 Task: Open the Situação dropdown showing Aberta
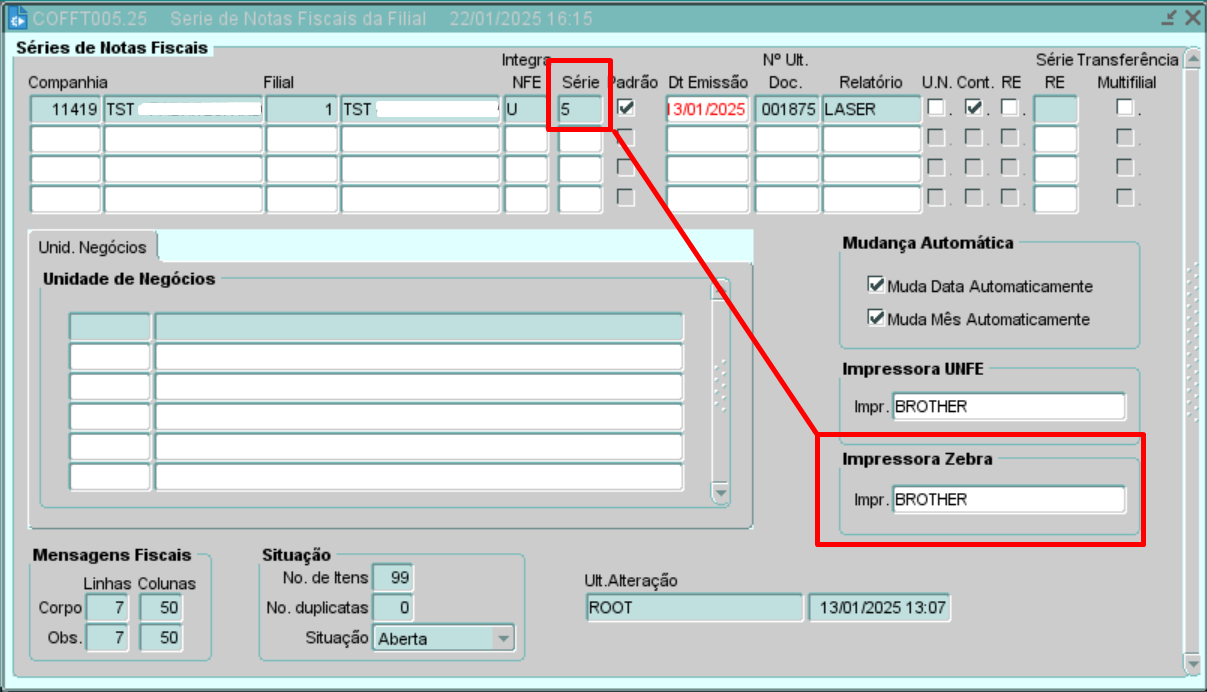click(x=503, y=638)
